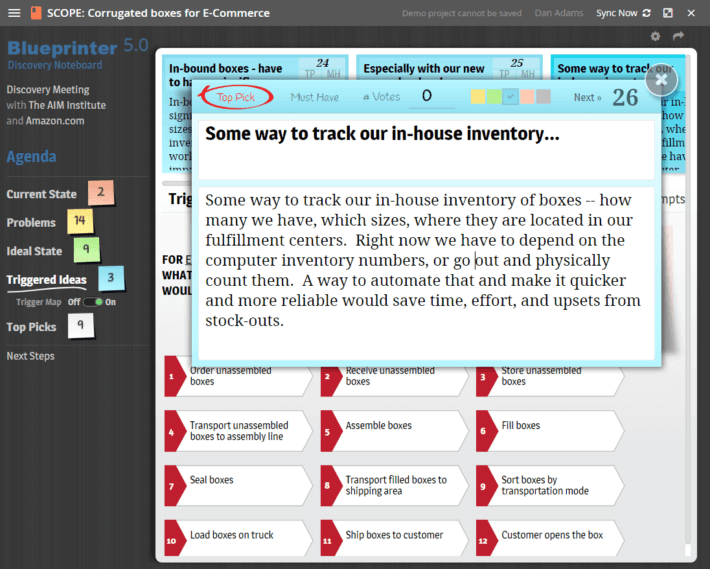
Task: Select step 2 Receive unassembled boxes
Action: point(394,377)
